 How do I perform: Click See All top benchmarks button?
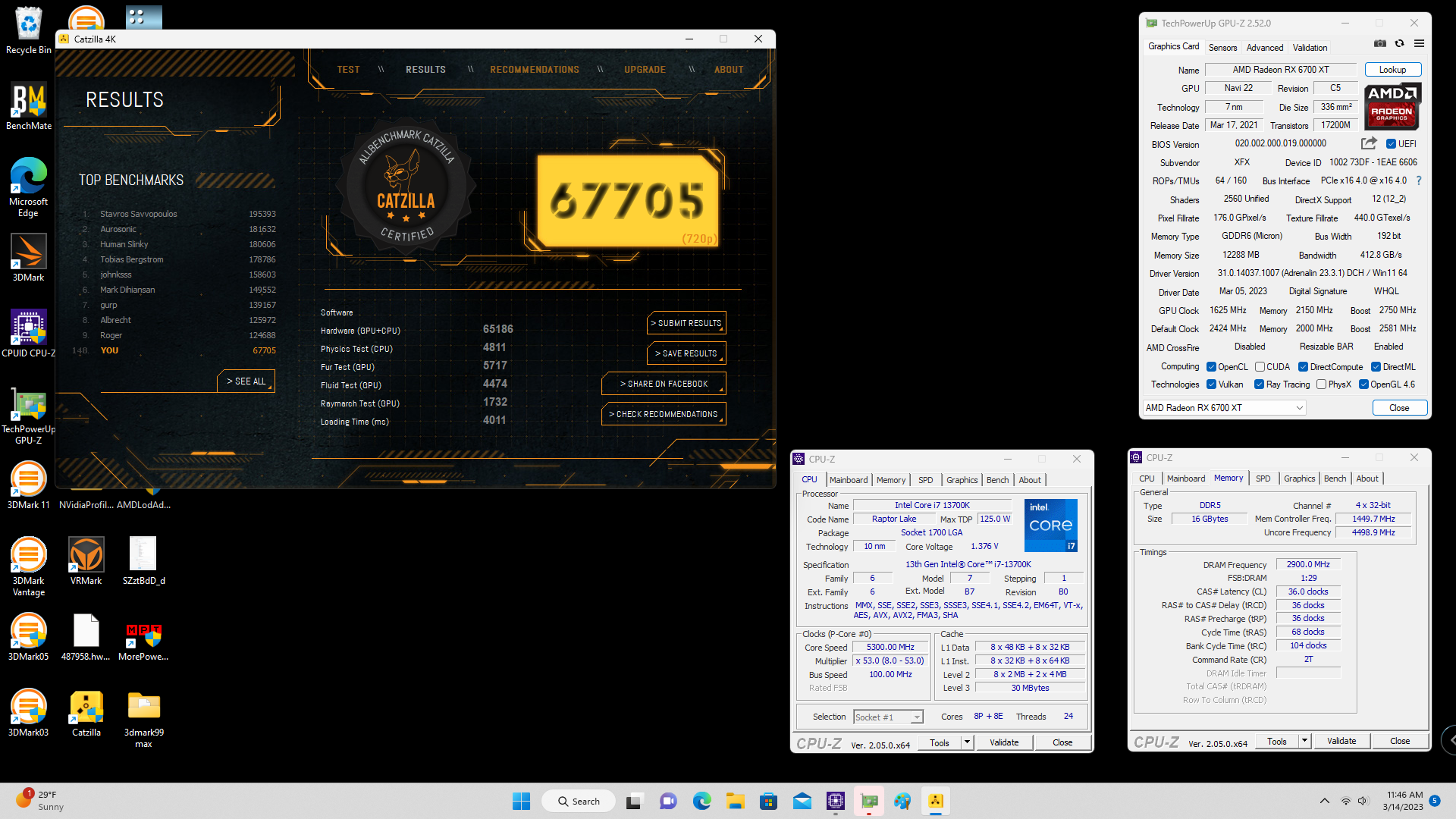click(246, 381)
